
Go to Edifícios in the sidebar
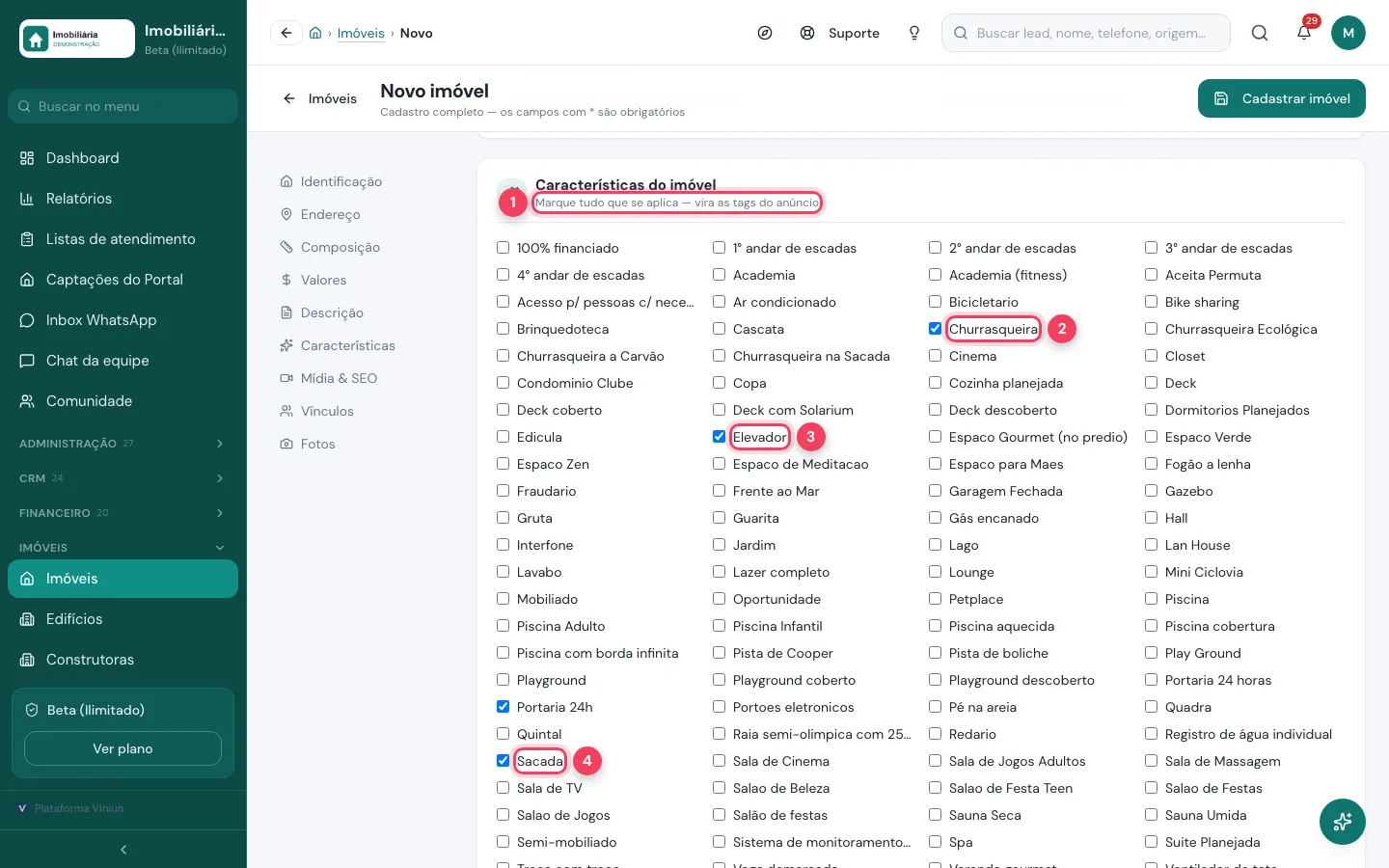pyautogui.click(x=123, y=619)
